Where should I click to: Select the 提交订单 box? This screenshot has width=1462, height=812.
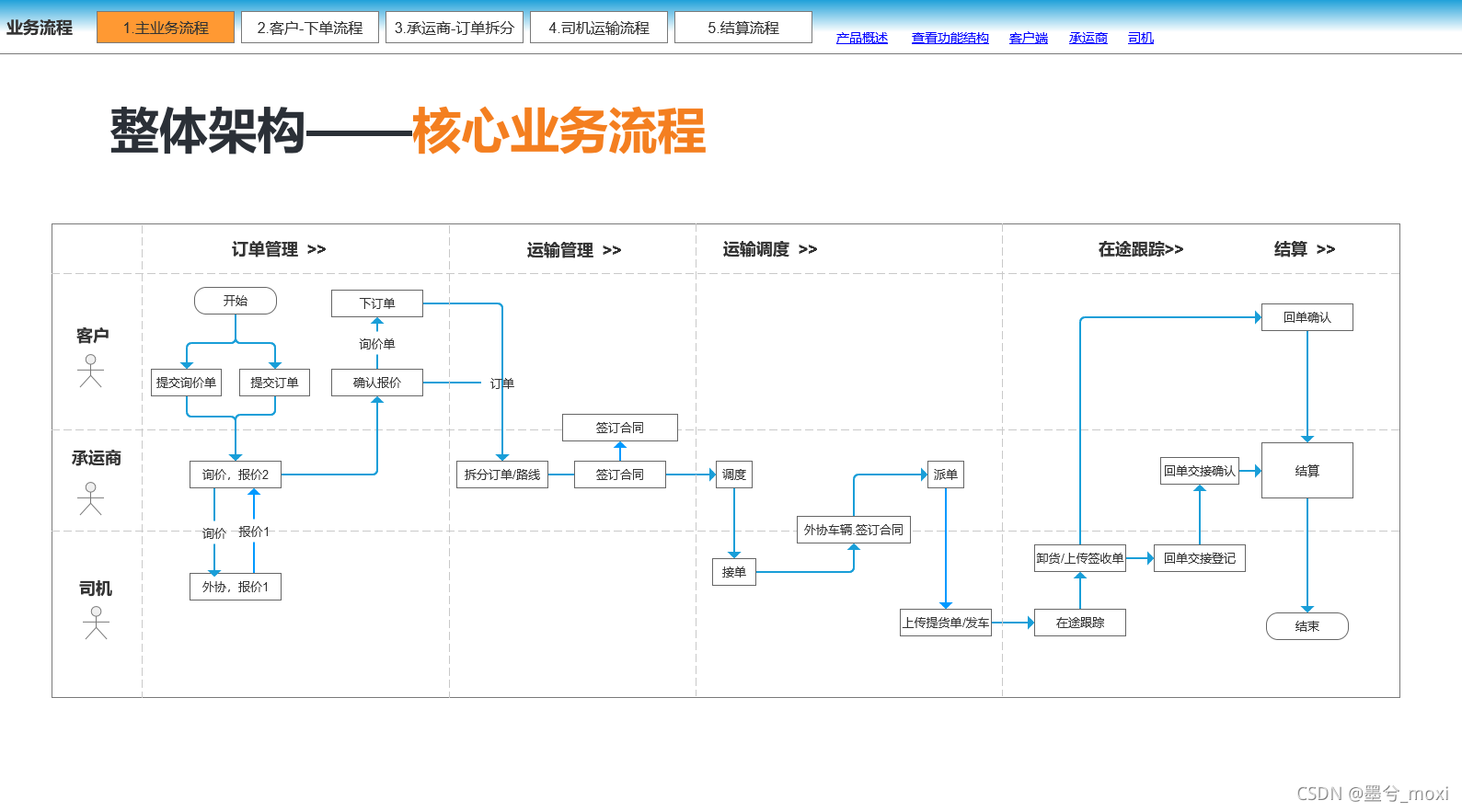[x=274, y=383]
